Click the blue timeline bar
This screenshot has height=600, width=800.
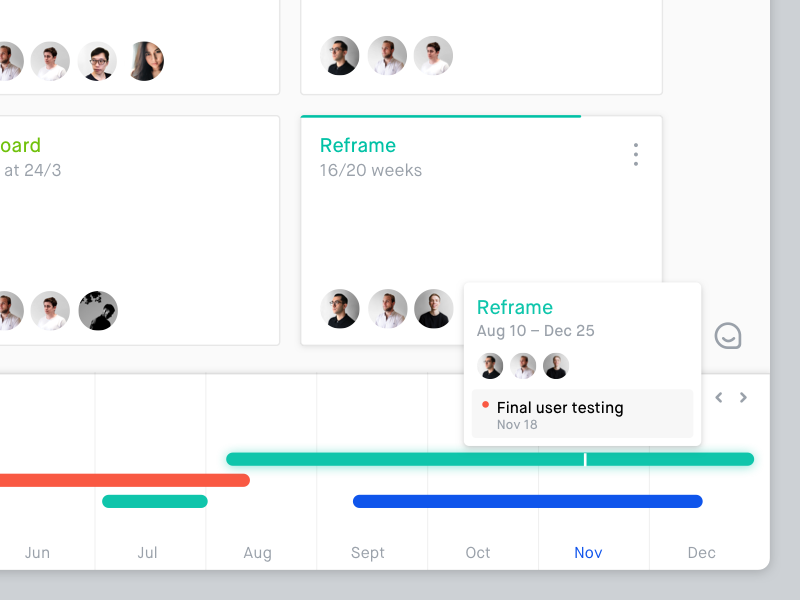pyautogui.click(x=527, y=501)
